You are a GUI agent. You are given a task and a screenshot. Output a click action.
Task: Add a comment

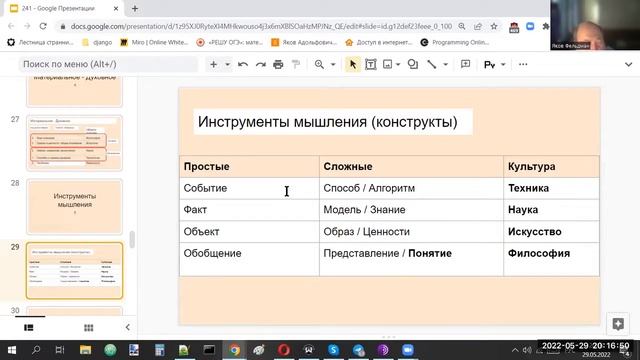click(x=465, y=64)
